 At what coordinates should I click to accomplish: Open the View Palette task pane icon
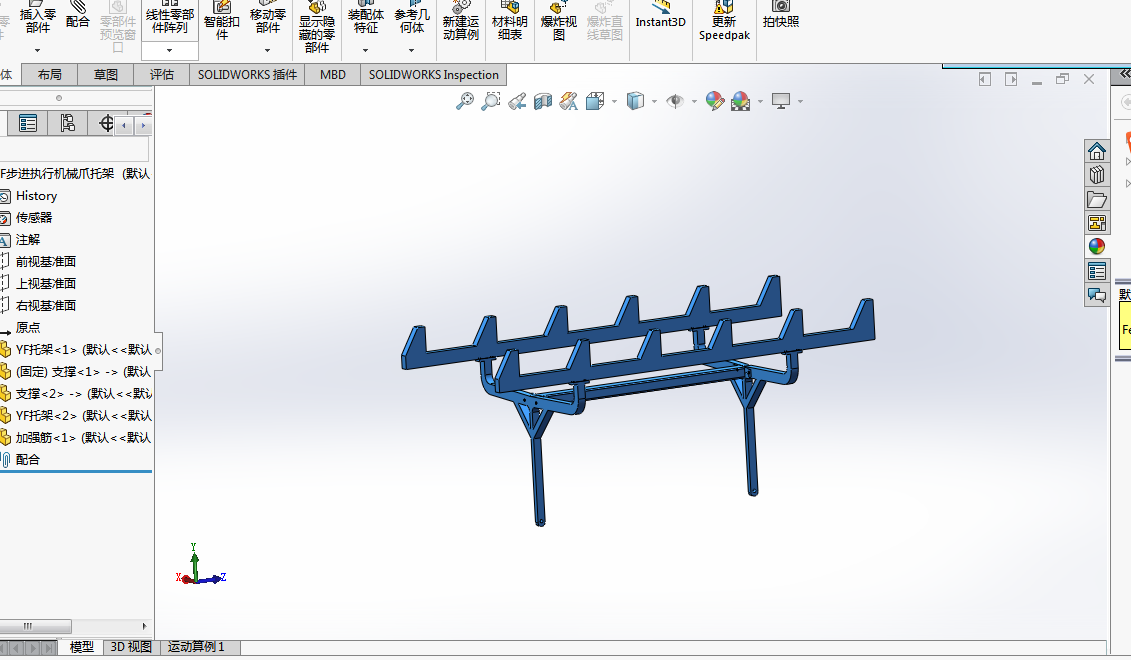[x=1096, y=223]
